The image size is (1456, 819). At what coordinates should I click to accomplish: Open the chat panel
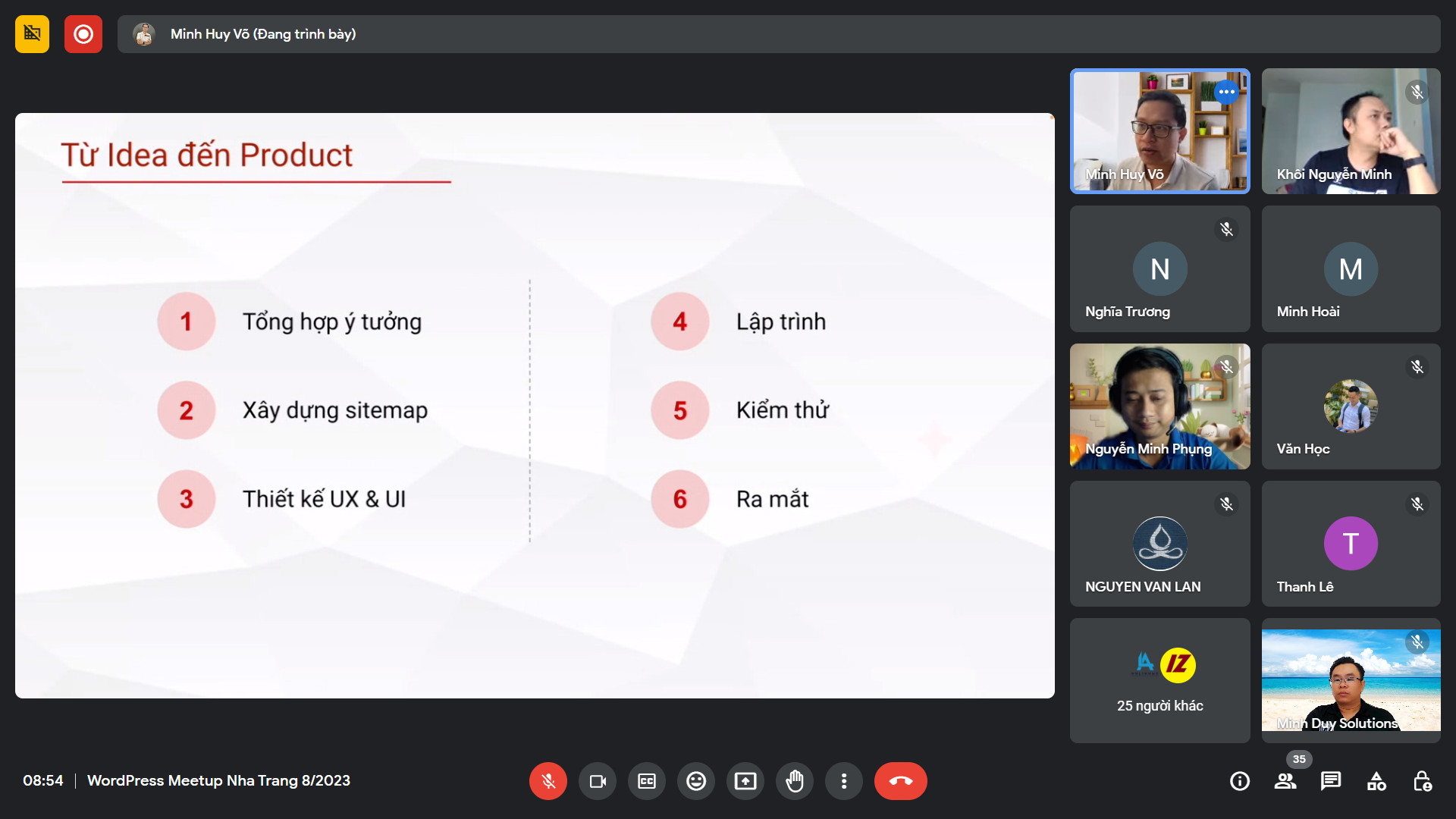point(1331,781)
